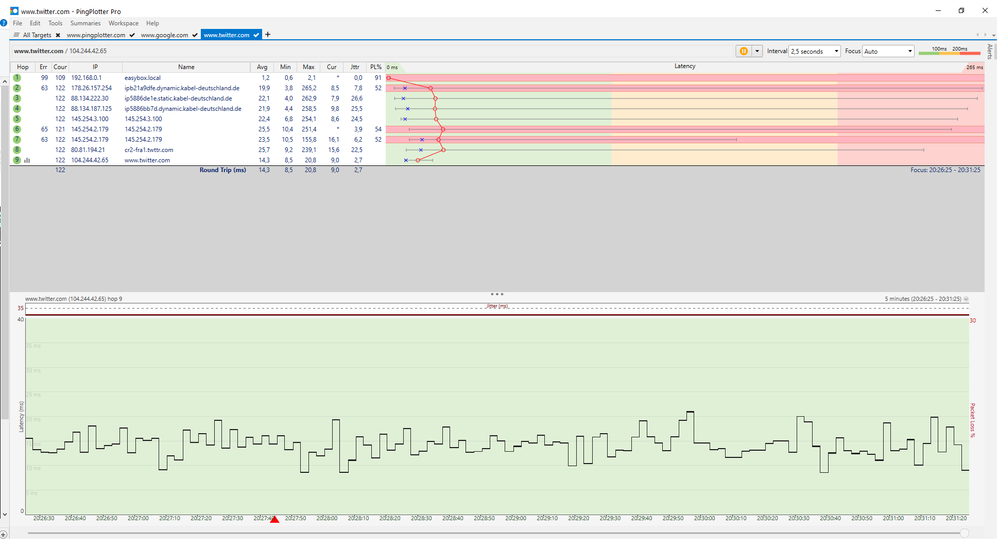This screenshot has height=544, width=998.
Task: Switch to the All Targets tab
Action: pyautogui.click(x=36, y=35)
